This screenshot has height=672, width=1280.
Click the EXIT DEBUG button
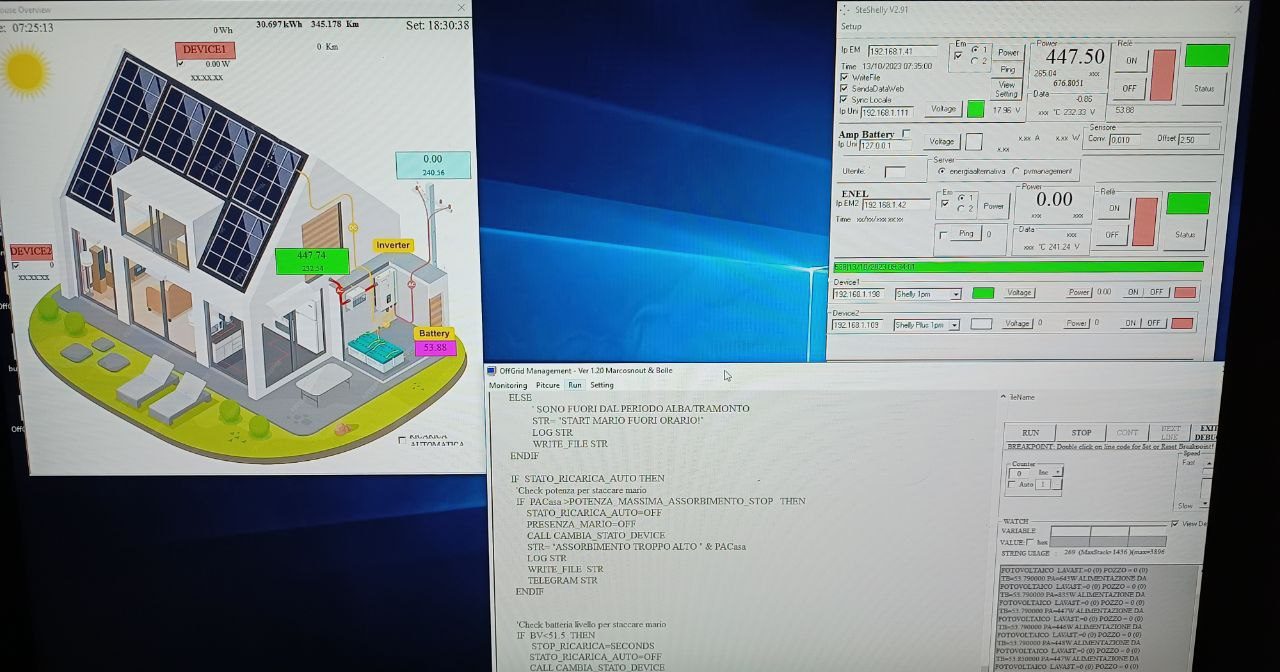[1205, 432]
